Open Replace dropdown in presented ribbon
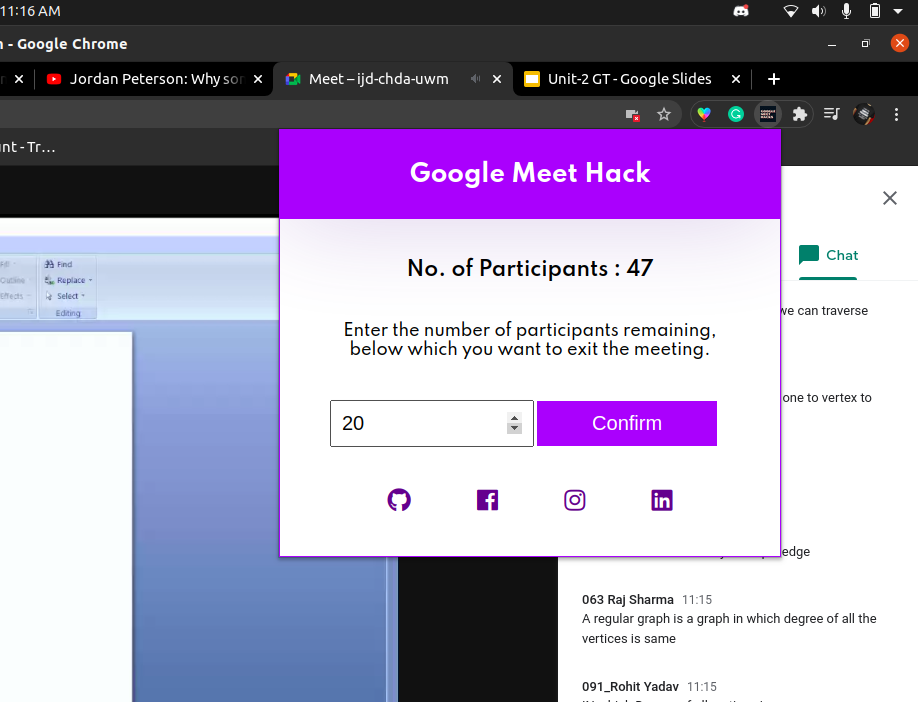This screenshot has height=702, width=918. [x=69, y=280]
